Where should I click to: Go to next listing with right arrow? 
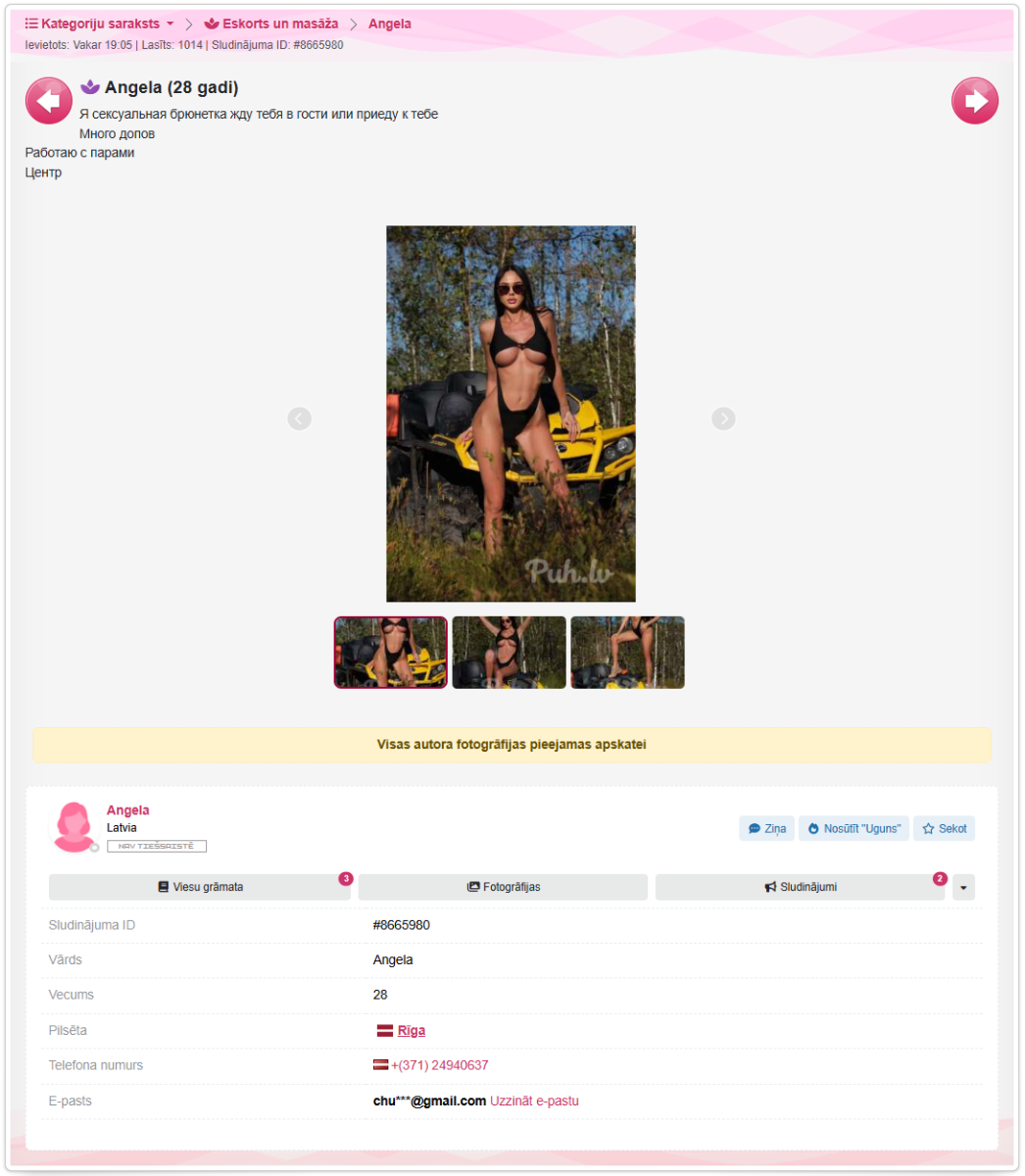(x=975, y=101)
